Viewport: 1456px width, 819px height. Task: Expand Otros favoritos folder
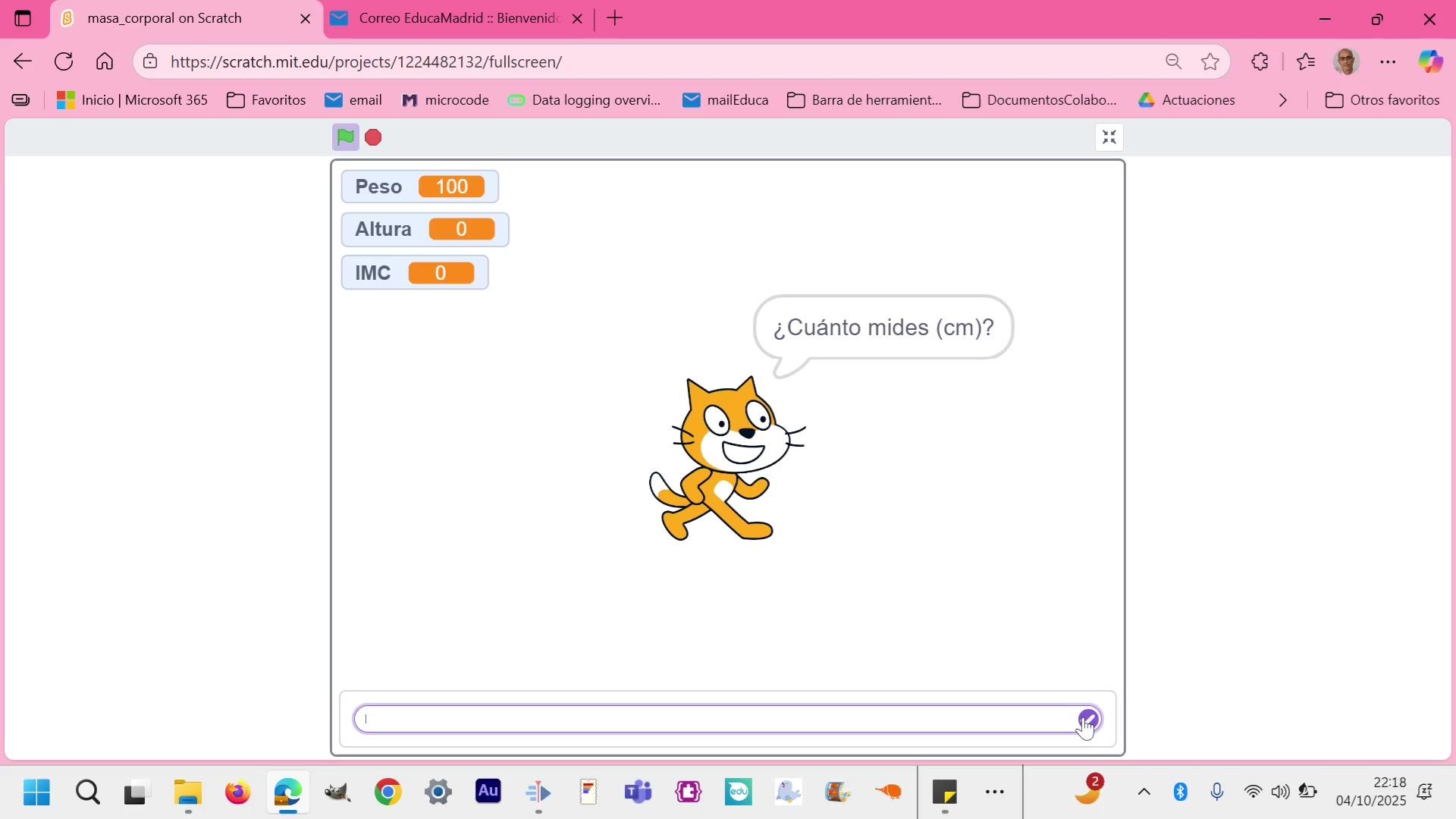coord(1382,100)
